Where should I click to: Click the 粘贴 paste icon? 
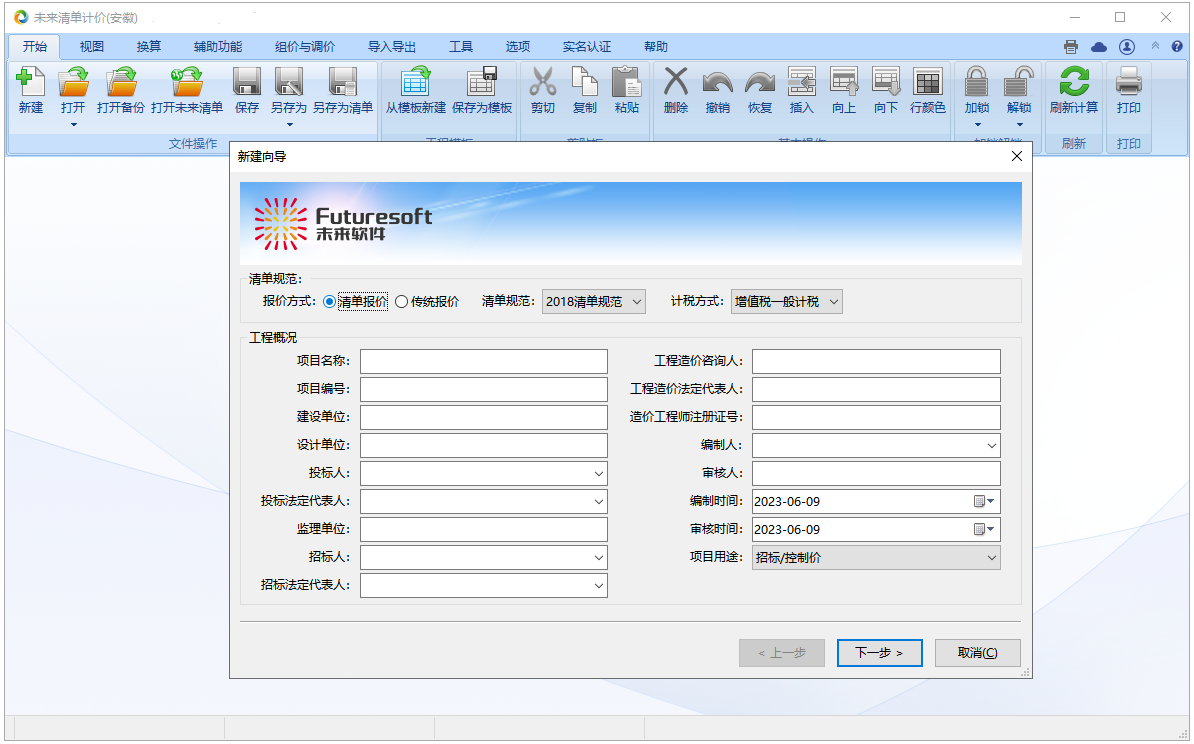[x=627, y=82]
